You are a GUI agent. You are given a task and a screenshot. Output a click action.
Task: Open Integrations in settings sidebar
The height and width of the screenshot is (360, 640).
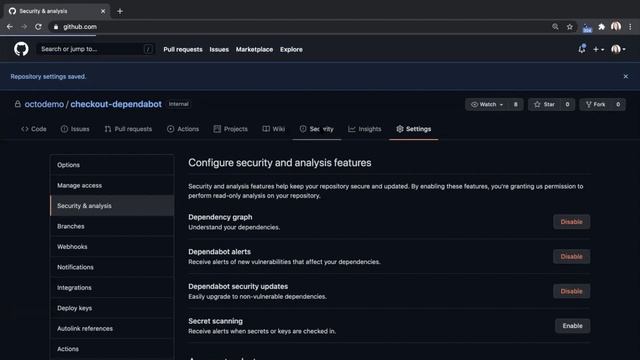click(112, 287)
